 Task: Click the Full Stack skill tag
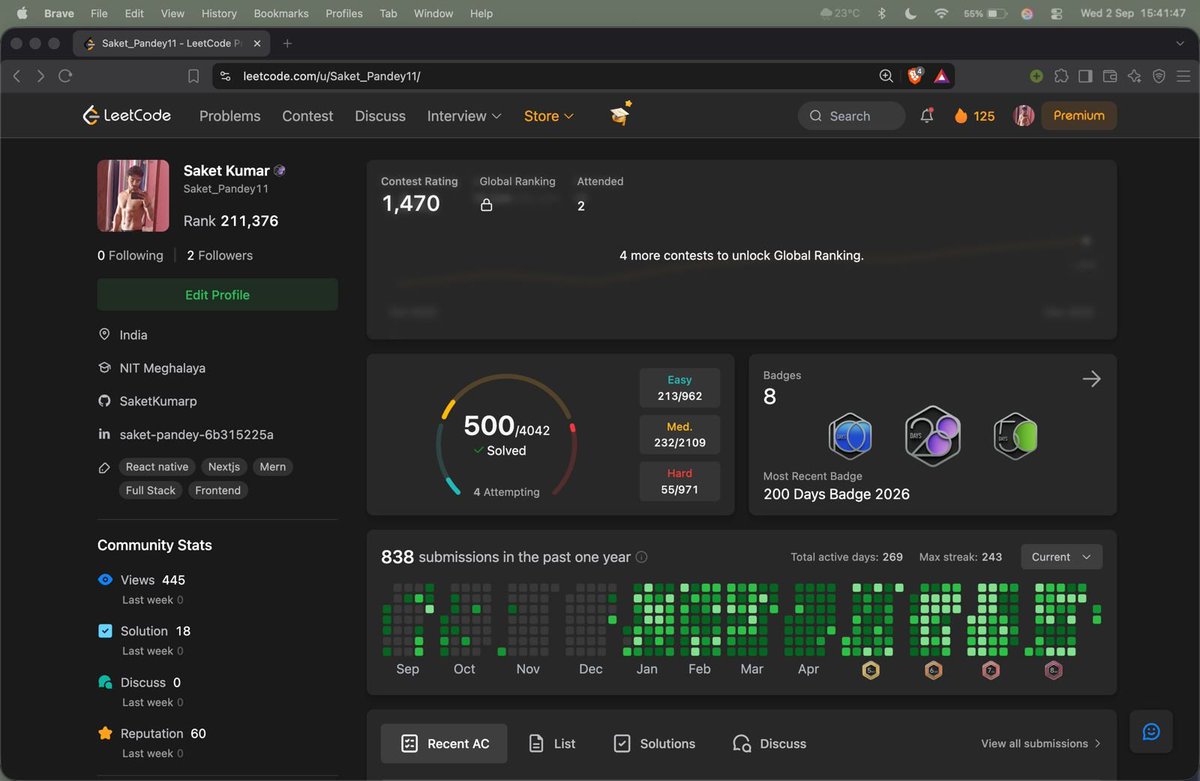tap(151, 490)
